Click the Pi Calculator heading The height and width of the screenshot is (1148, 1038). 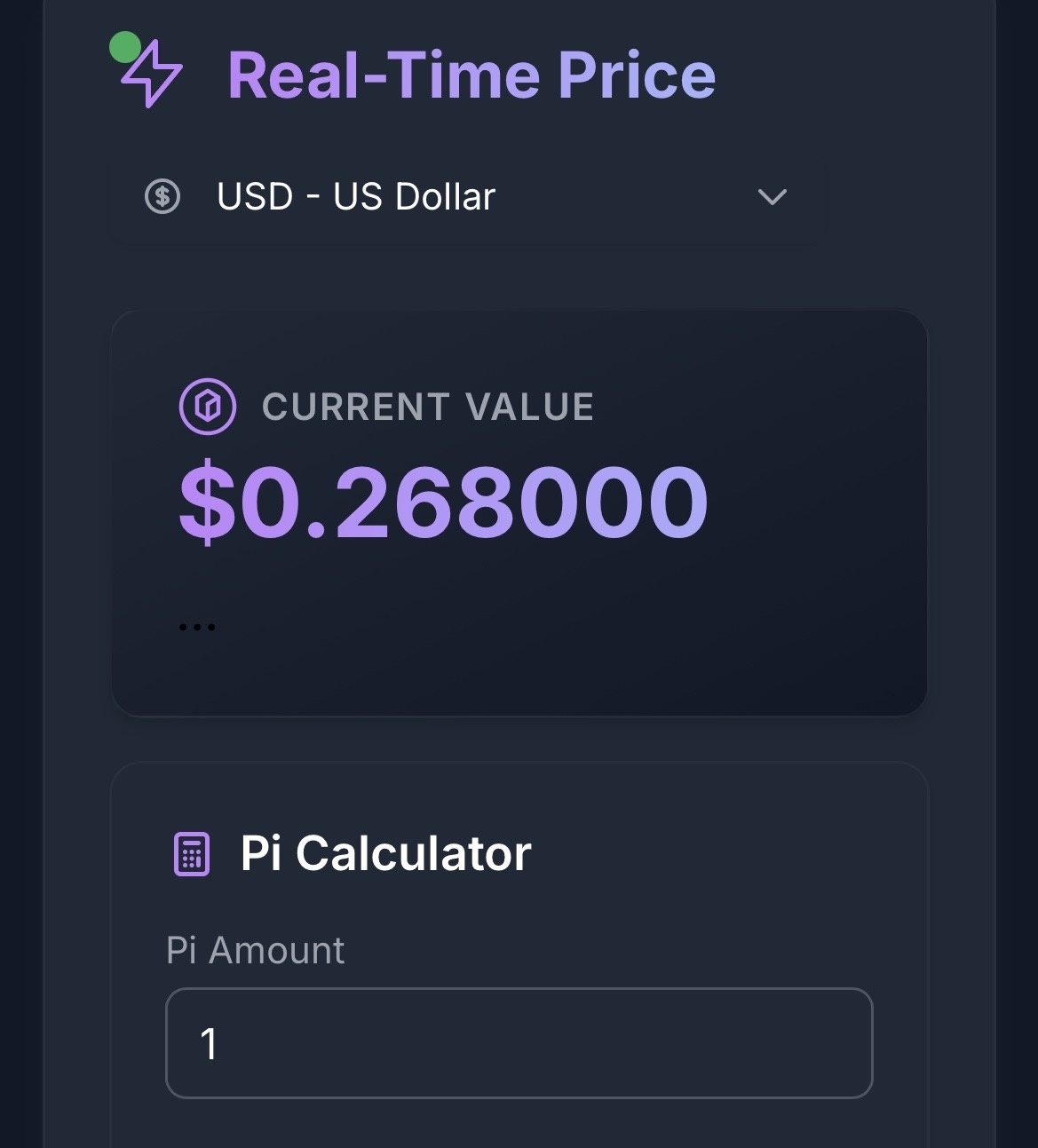[385, 854]
